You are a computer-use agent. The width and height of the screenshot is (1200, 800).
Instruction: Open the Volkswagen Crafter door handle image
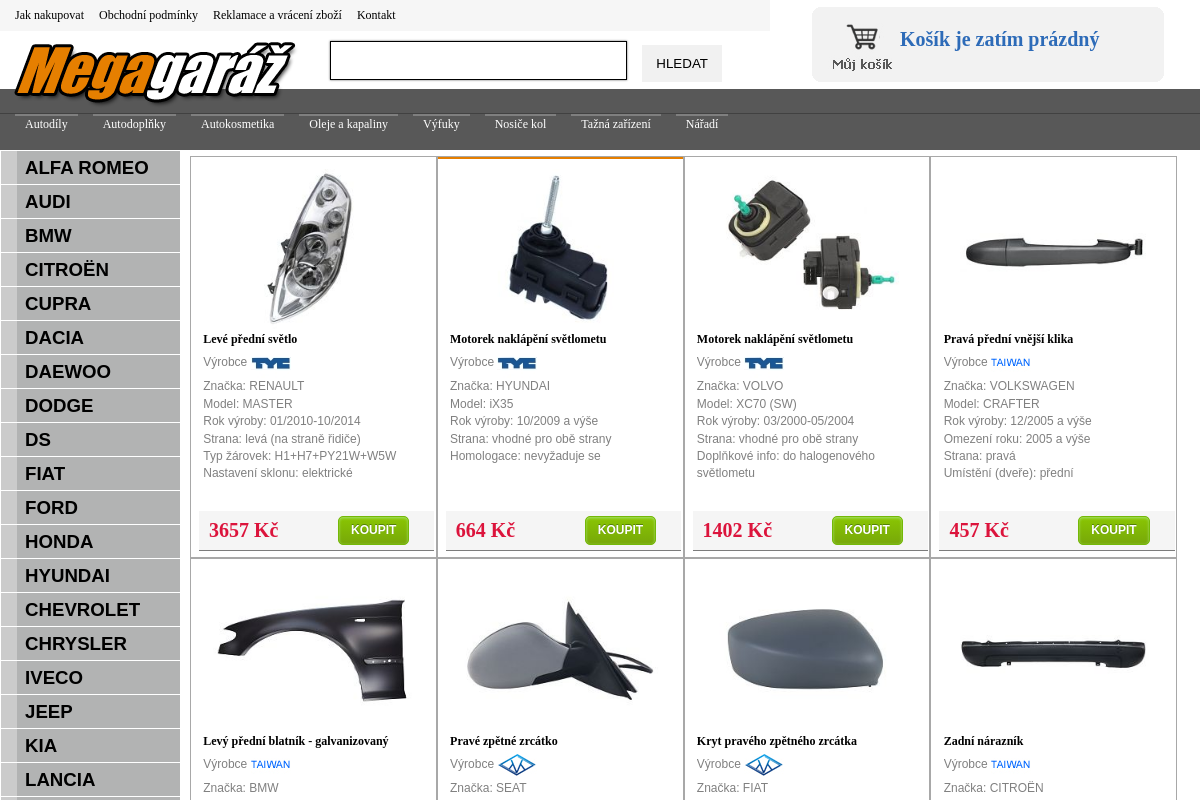pos(1054,250)
